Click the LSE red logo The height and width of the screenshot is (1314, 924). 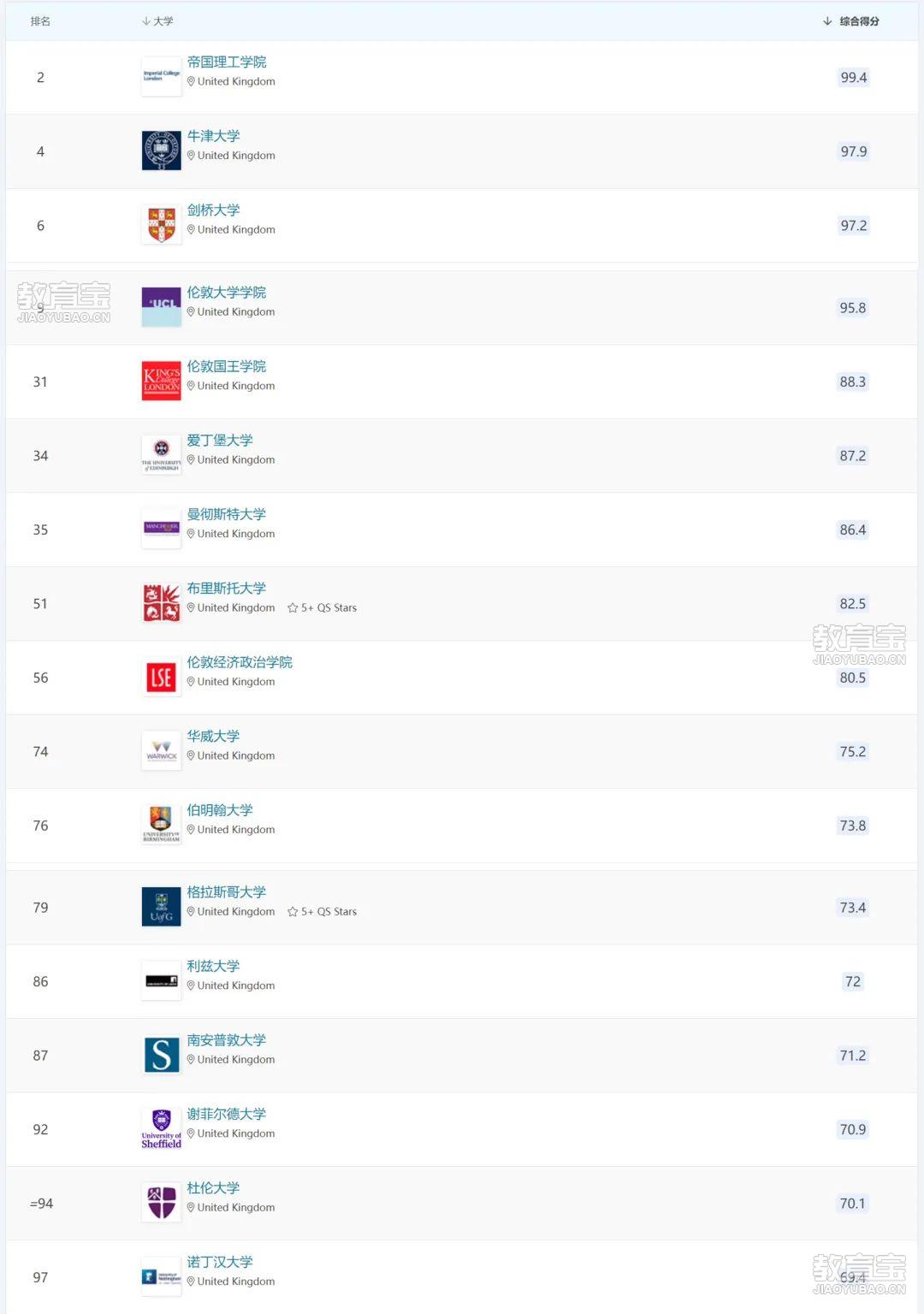coord(162,677)
